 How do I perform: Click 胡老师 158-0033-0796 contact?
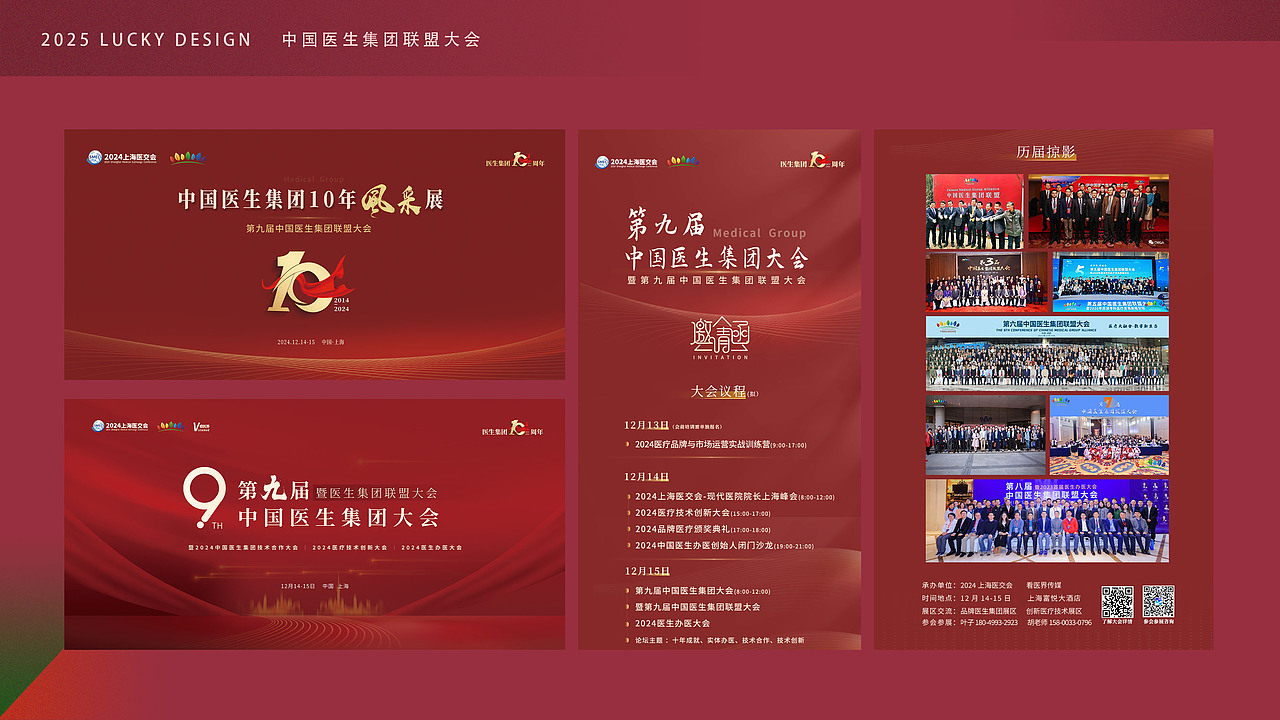coord(1059,622)
